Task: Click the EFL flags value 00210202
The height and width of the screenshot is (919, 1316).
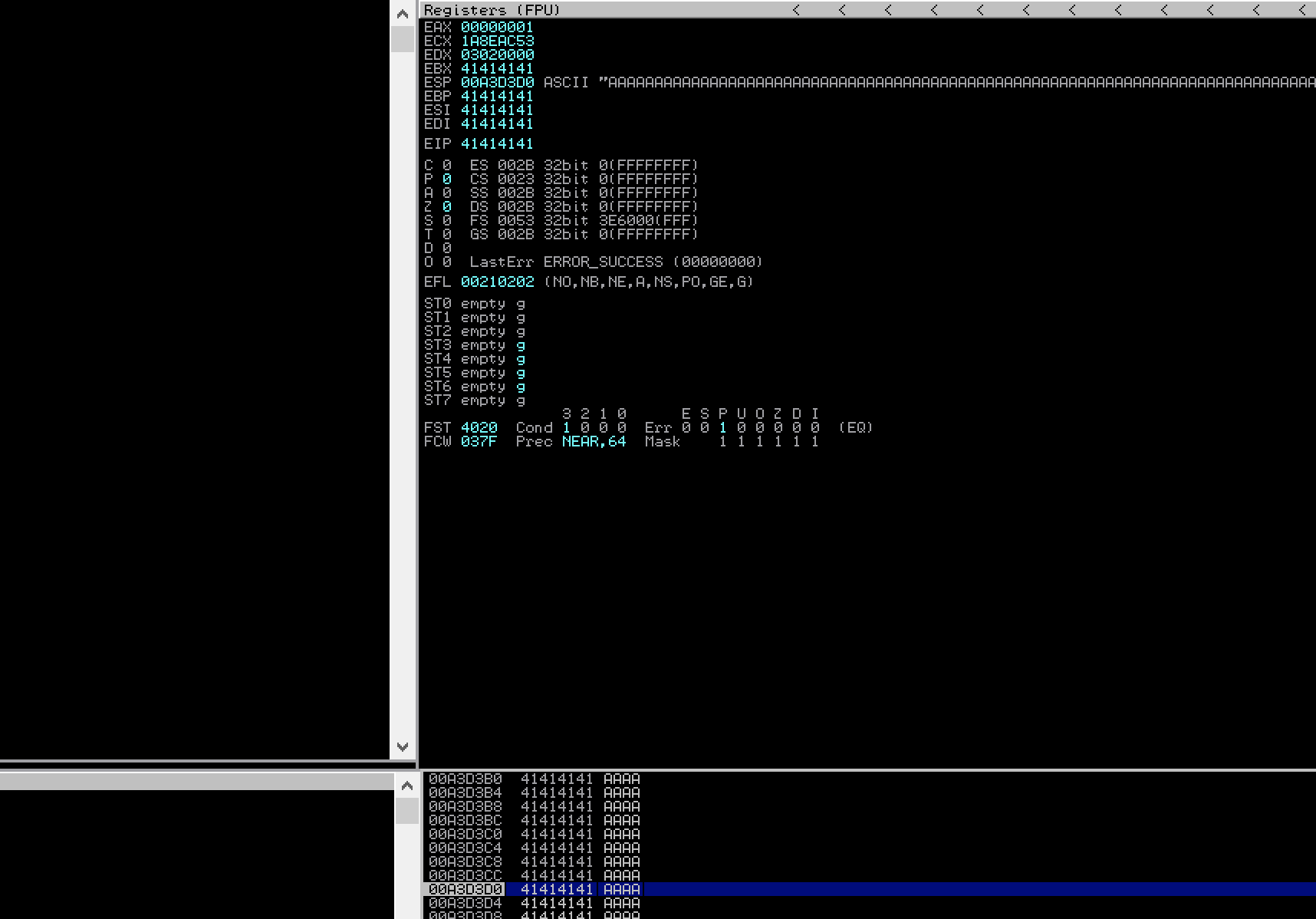Action: [497, 282]
